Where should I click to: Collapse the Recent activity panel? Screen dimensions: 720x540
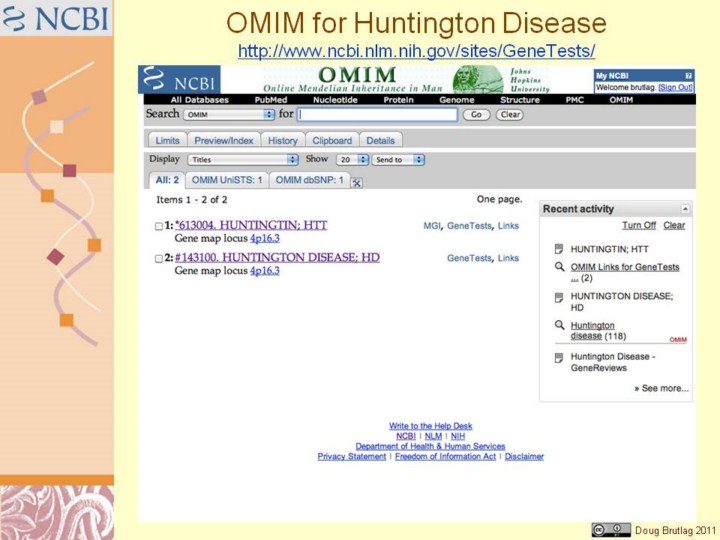point(685,209)
